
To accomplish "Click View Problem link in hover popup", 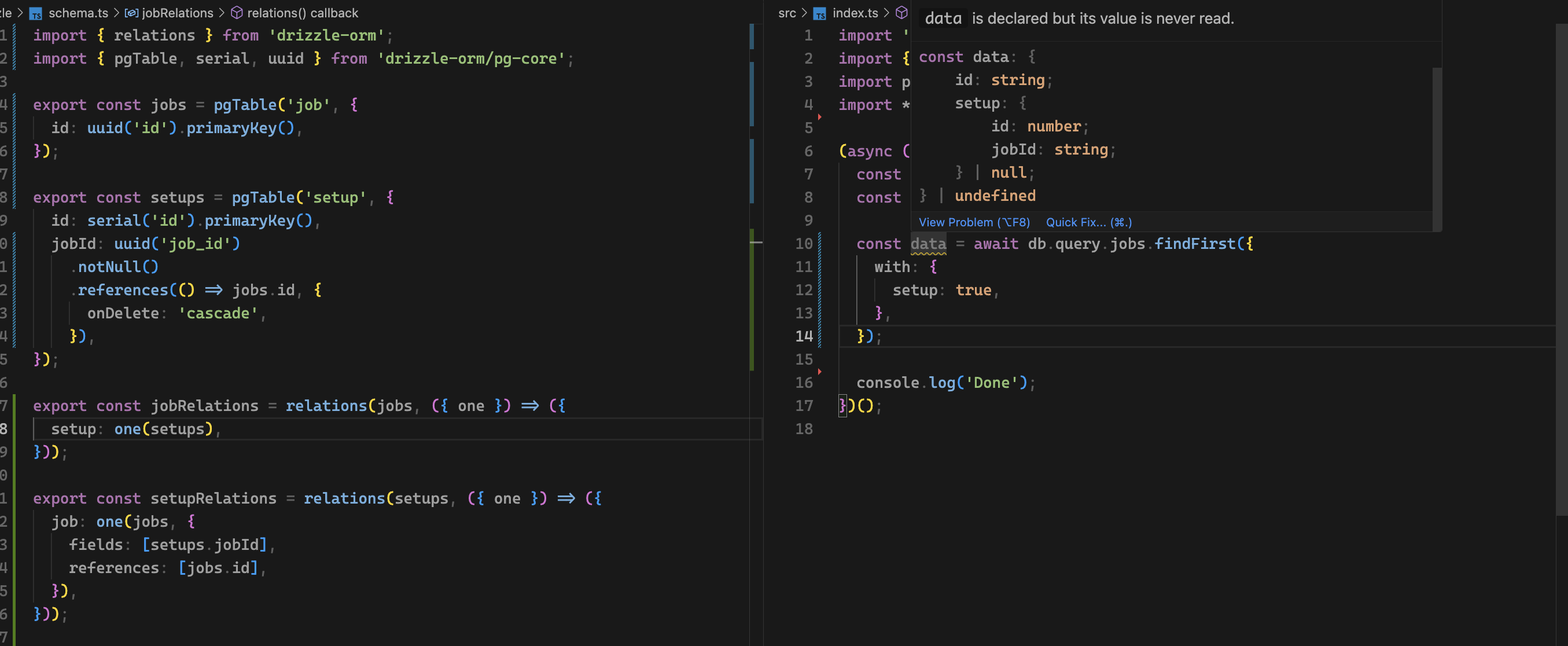I will [x=973, y=222].
